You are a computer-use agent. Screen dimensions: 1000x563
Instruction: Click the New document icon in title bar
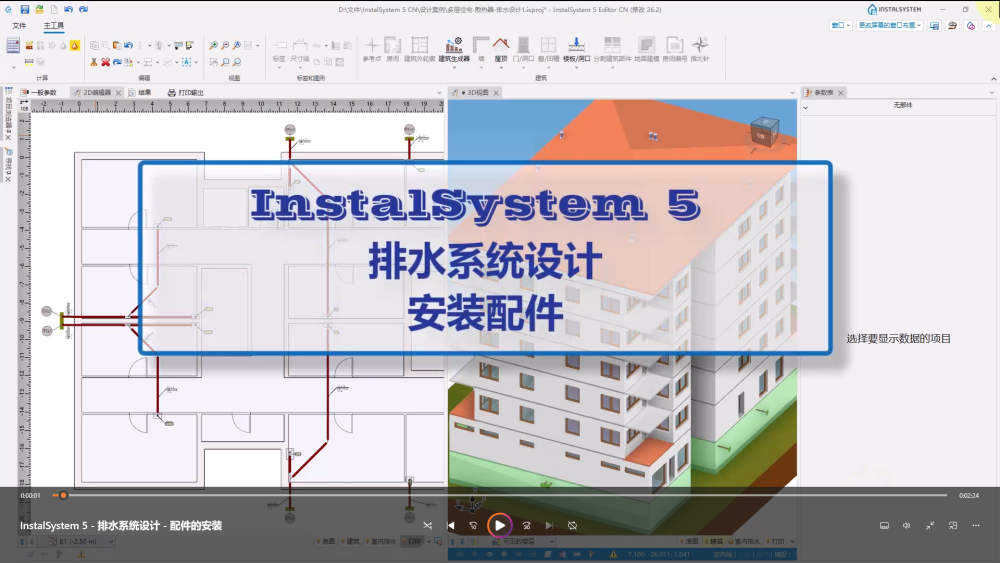tap(54, 10)
